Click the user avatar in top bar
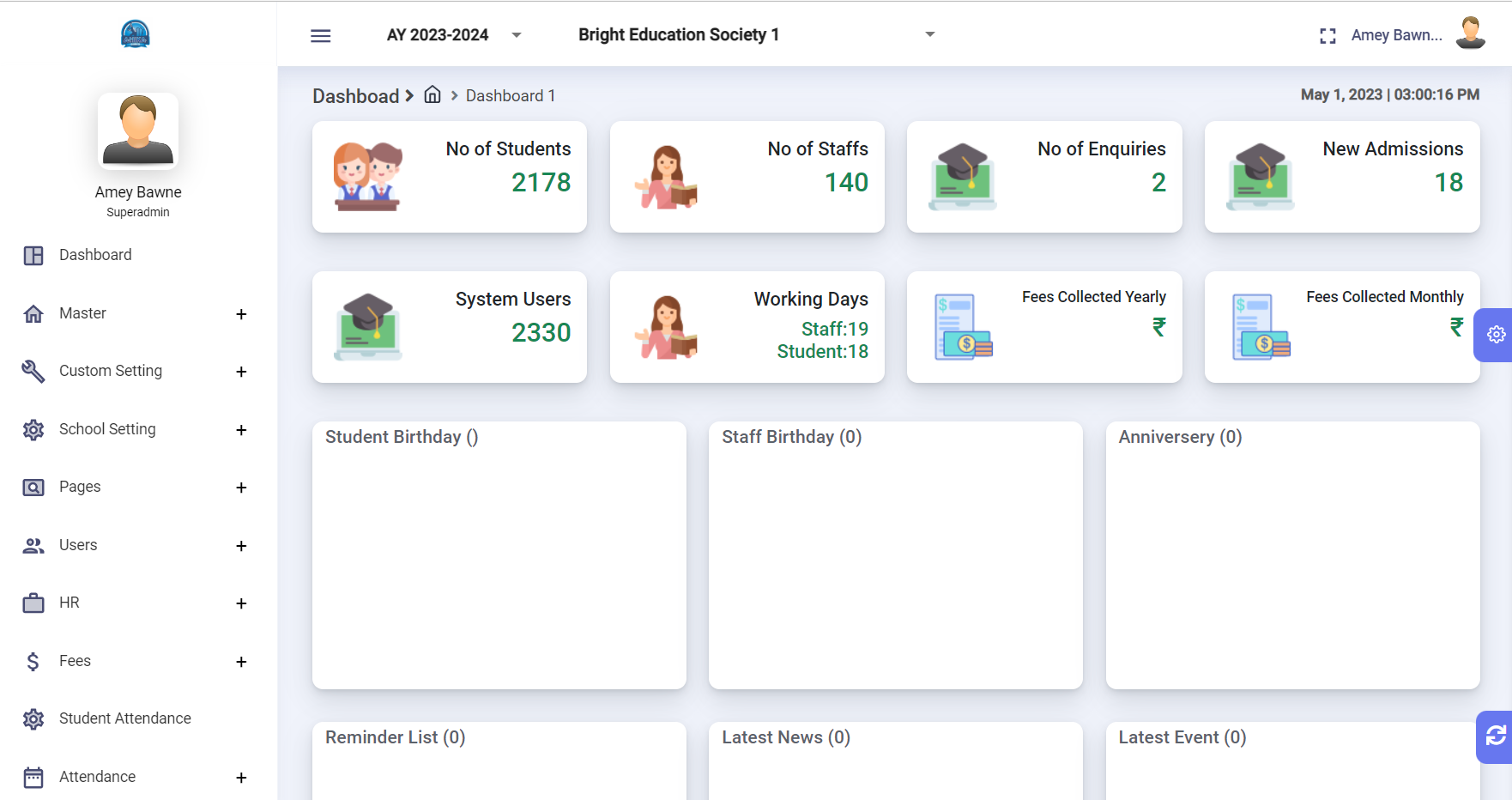The height and width of the screenshot is (800, 1512). pos(1470,34)
